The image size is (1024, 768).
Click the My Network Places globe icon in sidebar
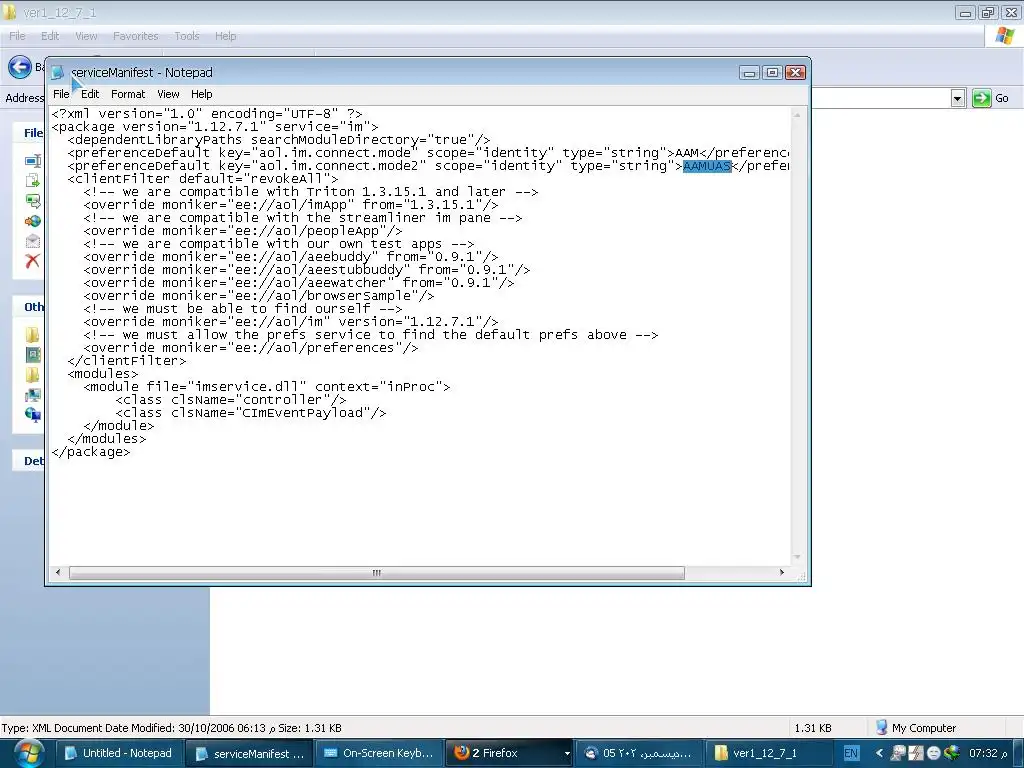(x=33, y=414)
